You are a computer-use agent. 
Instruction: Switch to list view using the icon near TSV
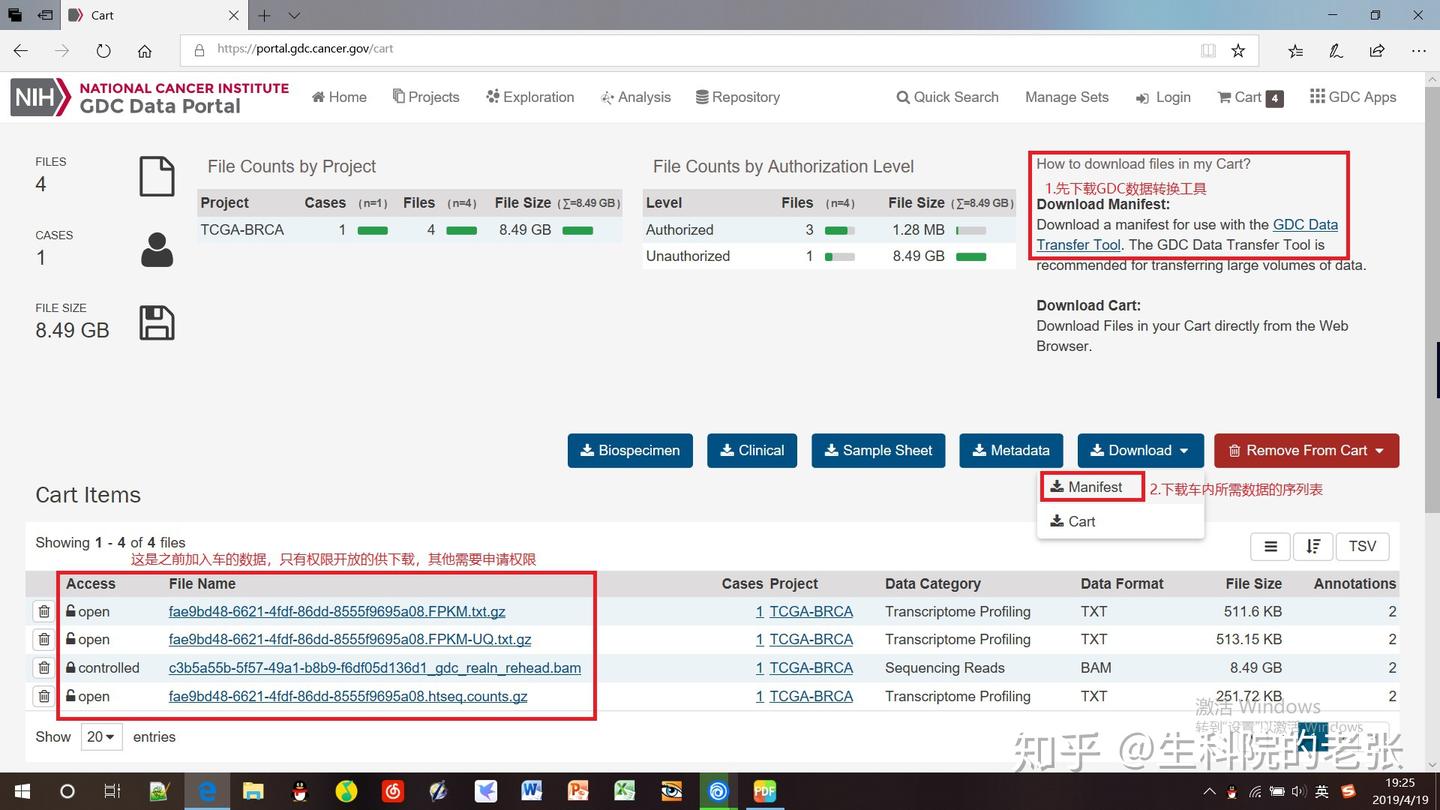click(1270, 546)
